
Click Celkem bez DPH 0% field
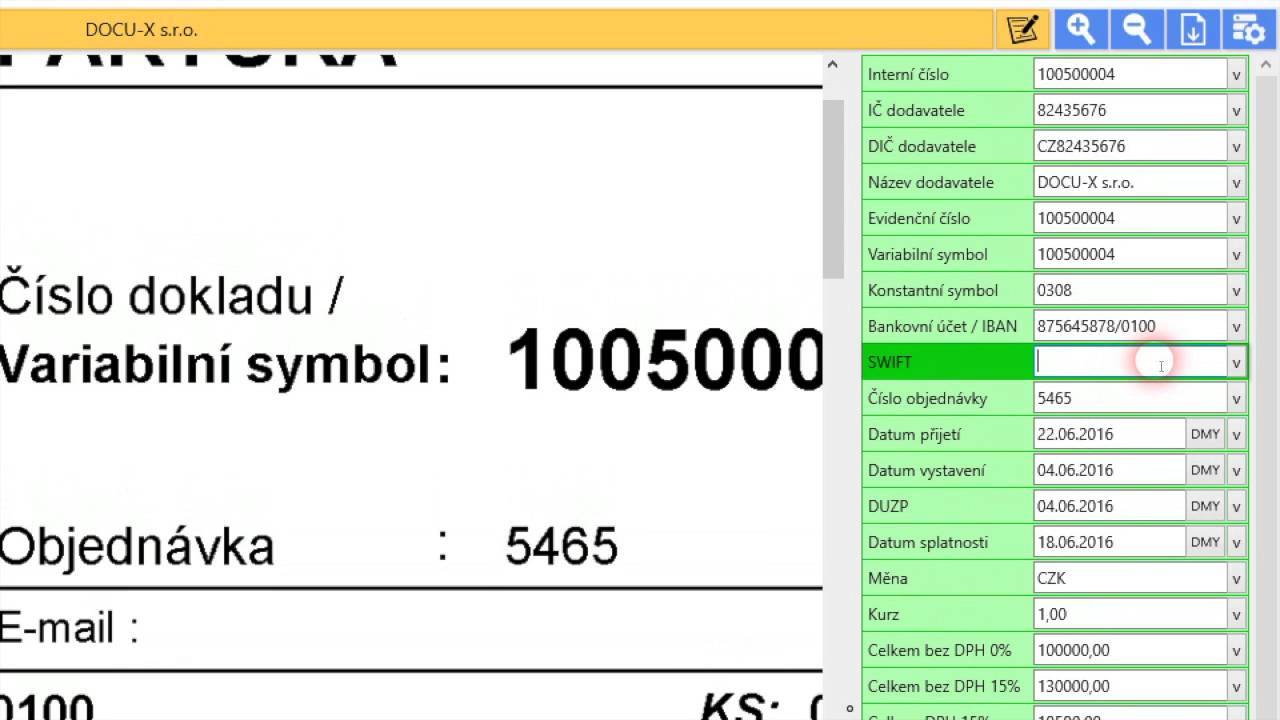(1130, 650)
